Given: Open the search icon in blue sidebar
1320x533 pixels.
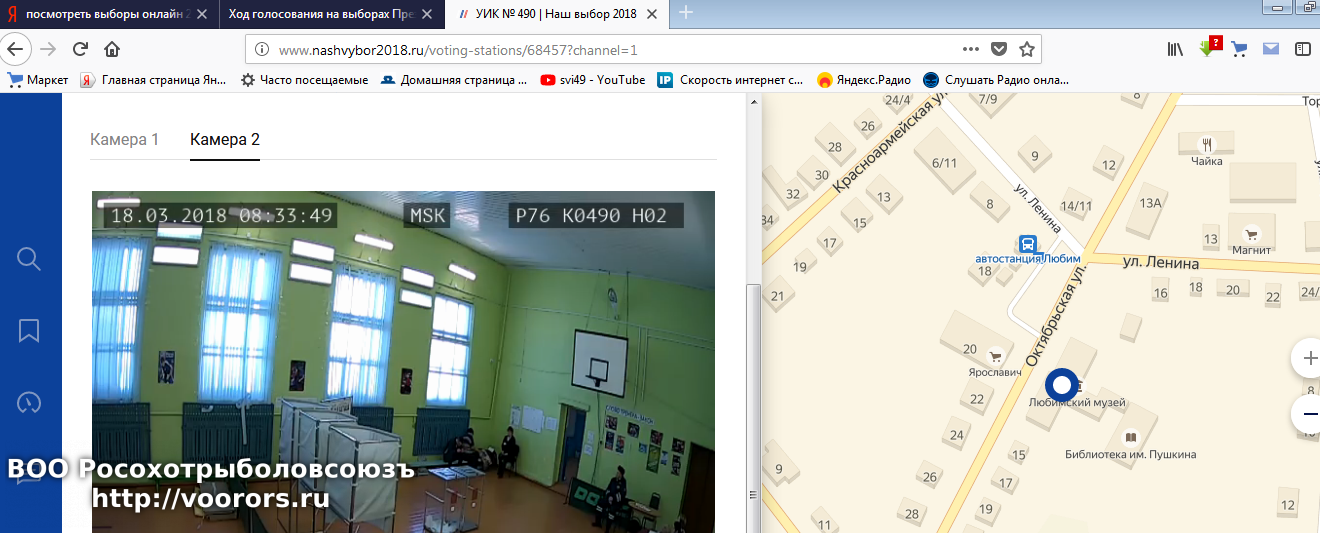Looking at the screenshot, I should coord(29,259).
